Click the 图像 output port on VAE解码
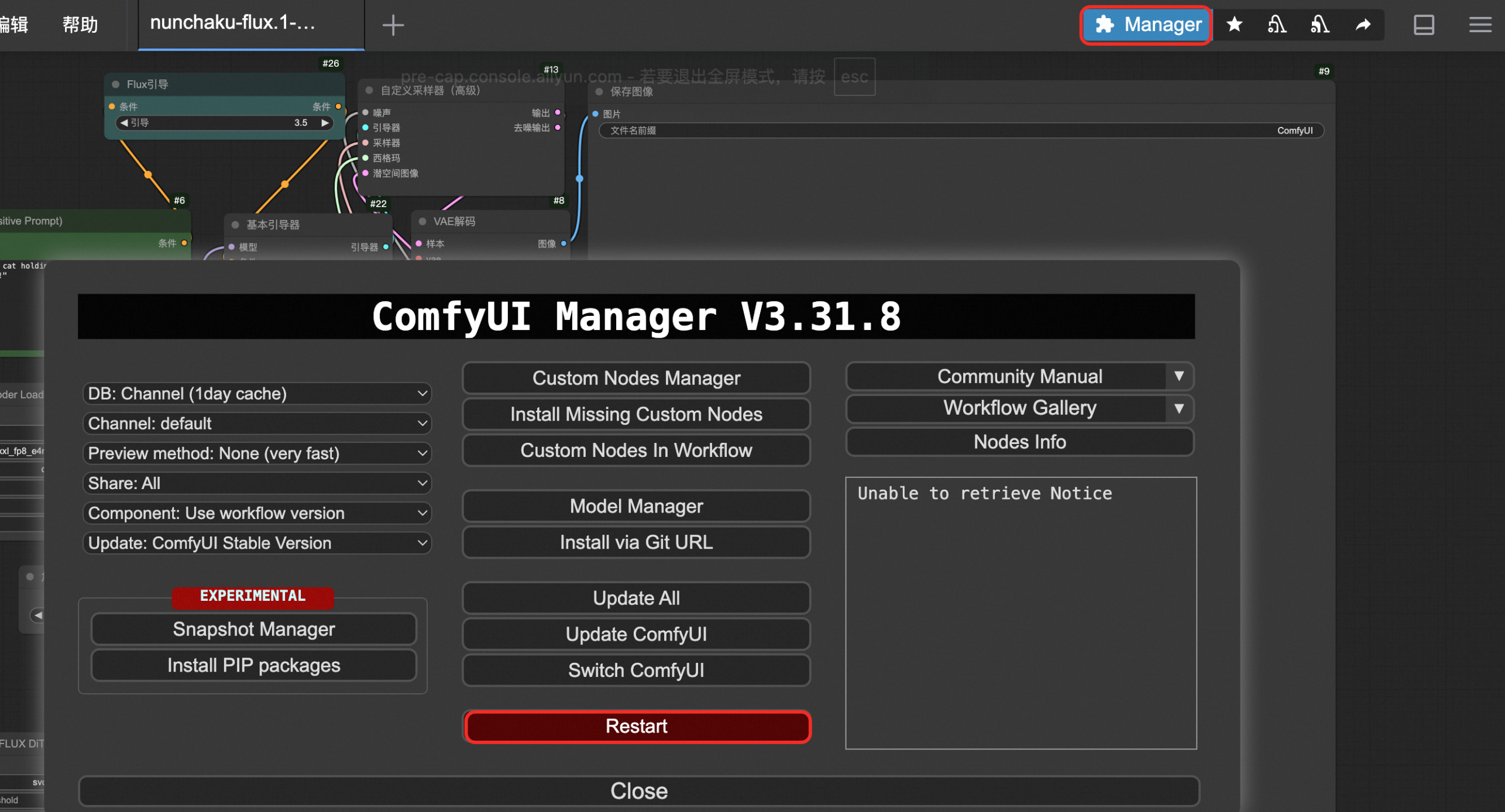The image size is (1505, 812). click(563, 244)
